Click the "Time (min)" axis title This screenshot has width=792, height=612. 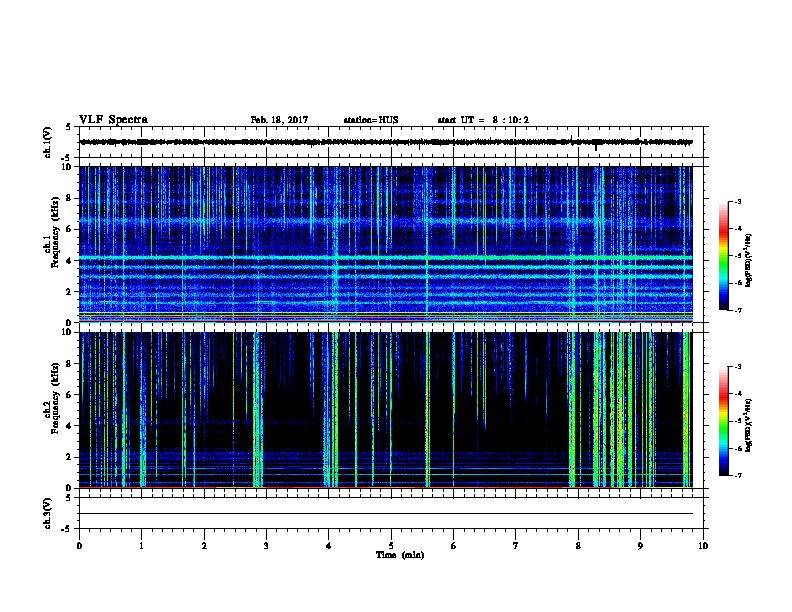[x=400, y=555]
